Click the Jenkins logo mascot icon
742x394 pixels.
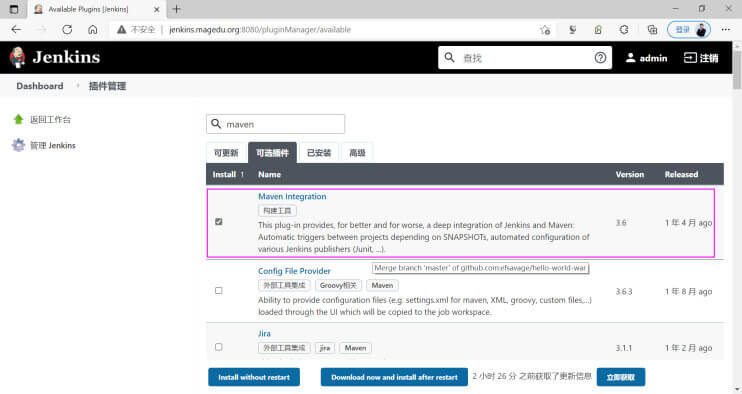(x=18, y=57)
